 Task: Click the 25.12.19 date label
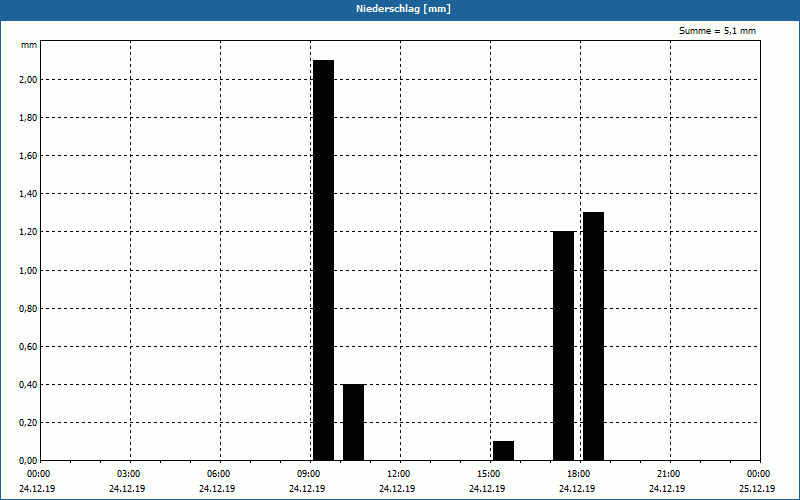coord(757,489)
